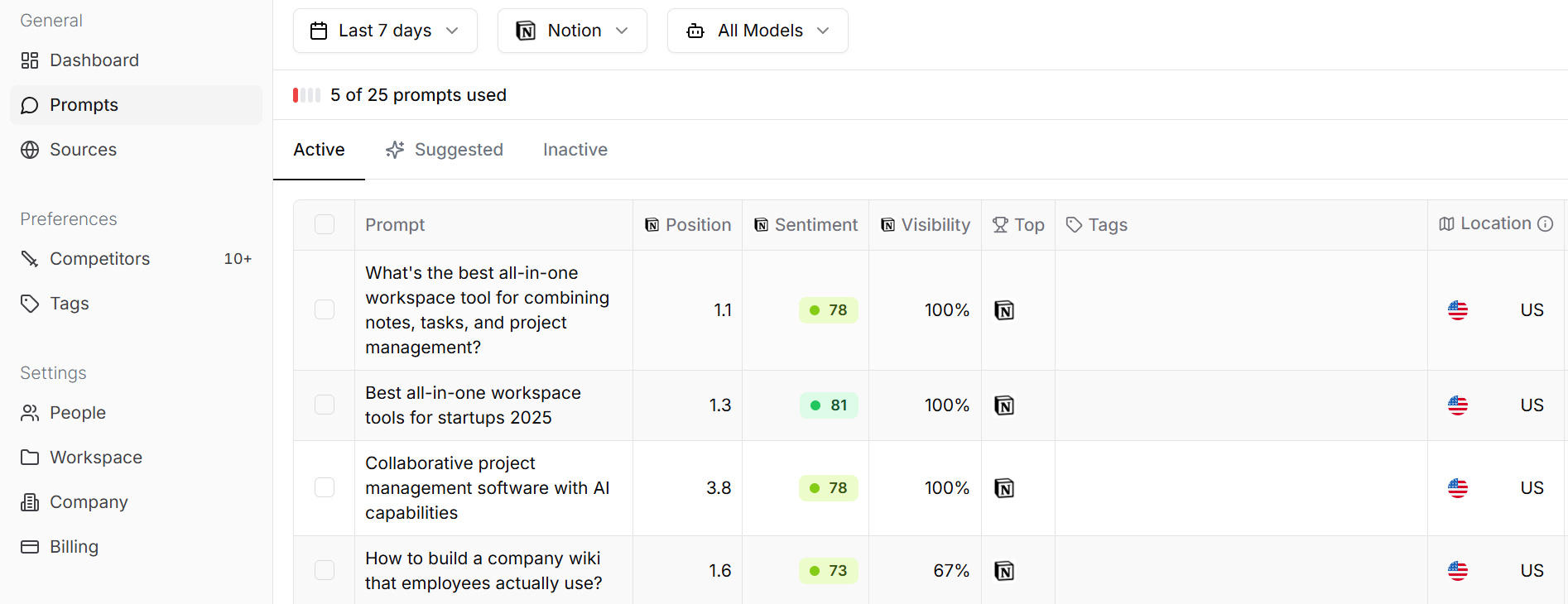Screen dimensions: 1568x604
Task: Click the prompts usage progress bar
Action: [x=306, y=95]
